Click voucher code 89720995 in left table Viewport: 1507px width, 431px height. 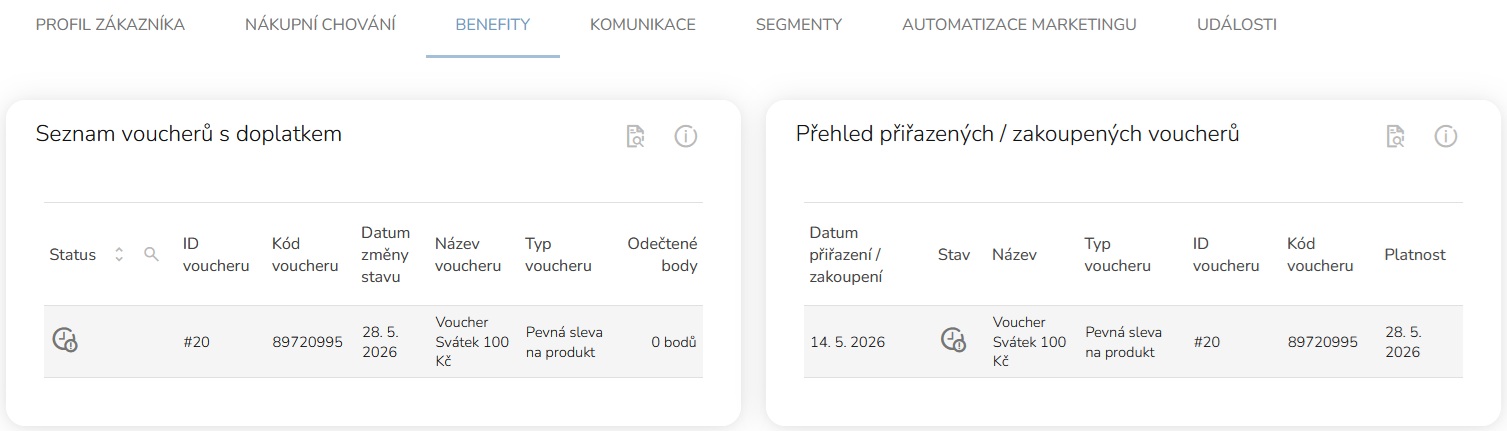(307, 342)
